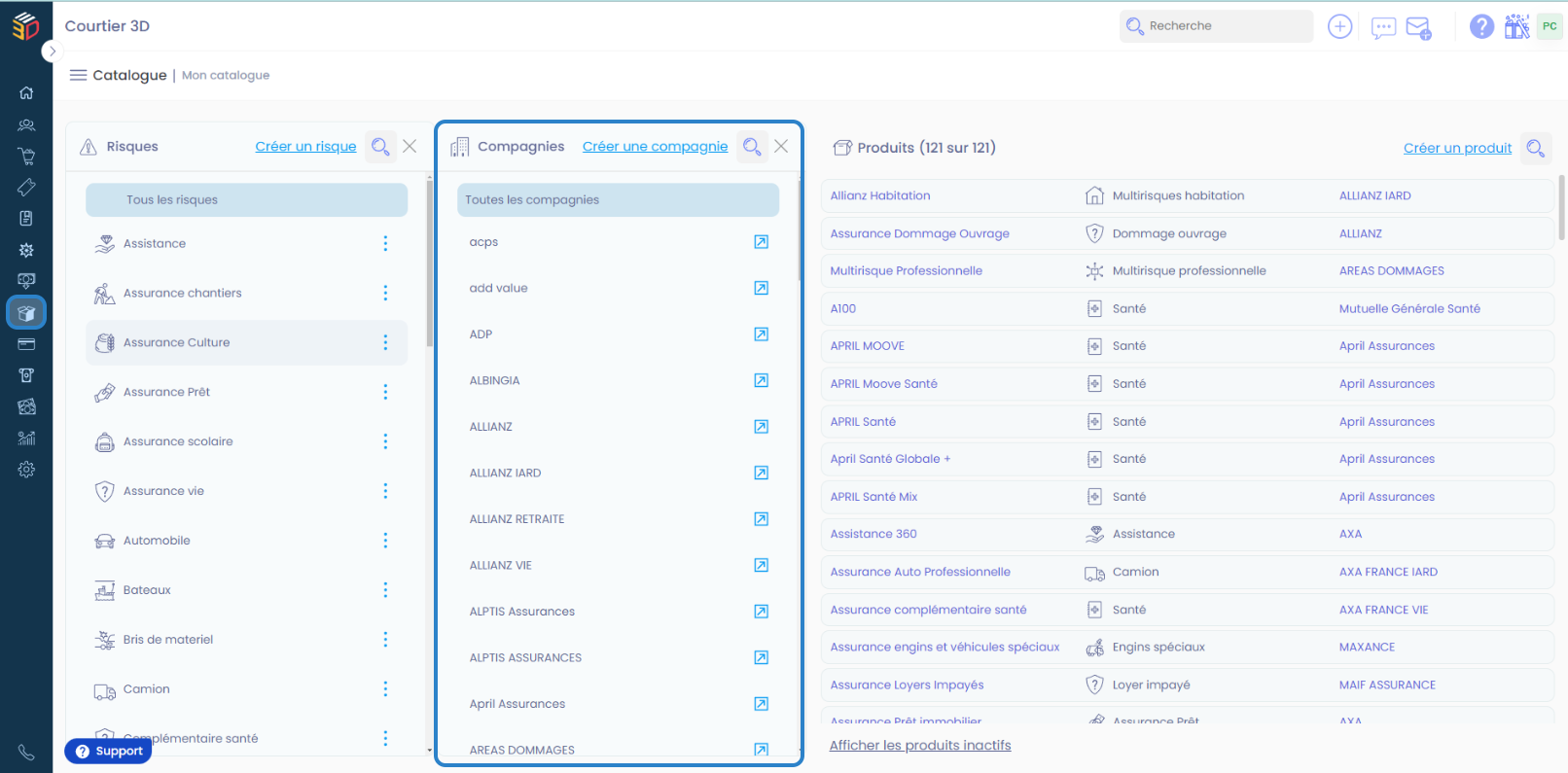Open the add value company details icon
Viewport: 1568px width, 773px height.
tap(762, 288)
